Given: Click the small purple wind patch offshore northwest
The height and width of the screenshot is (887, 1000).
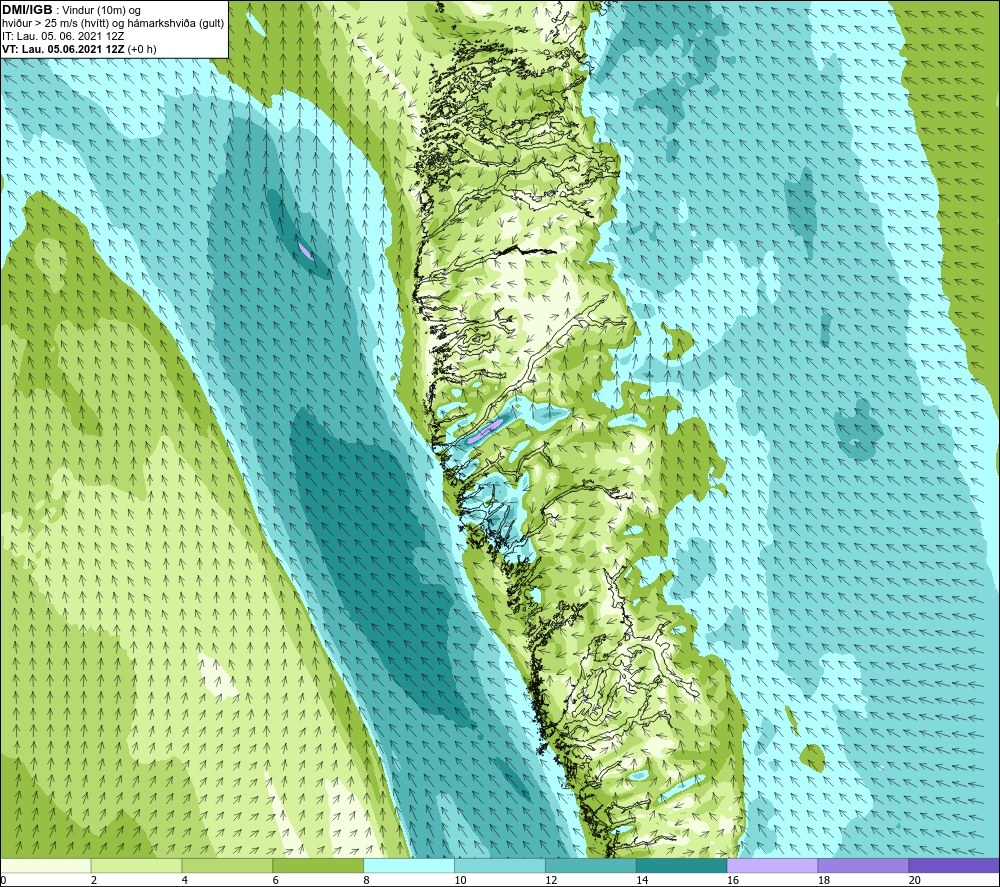Looking at the screenshot, I should click(x=305, y=251).
